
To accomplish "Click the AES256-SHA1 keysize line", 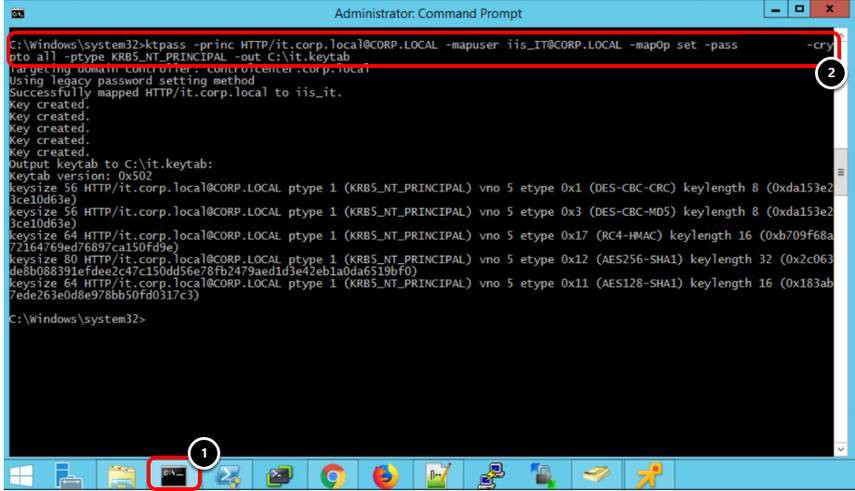I will coord(421,265).
